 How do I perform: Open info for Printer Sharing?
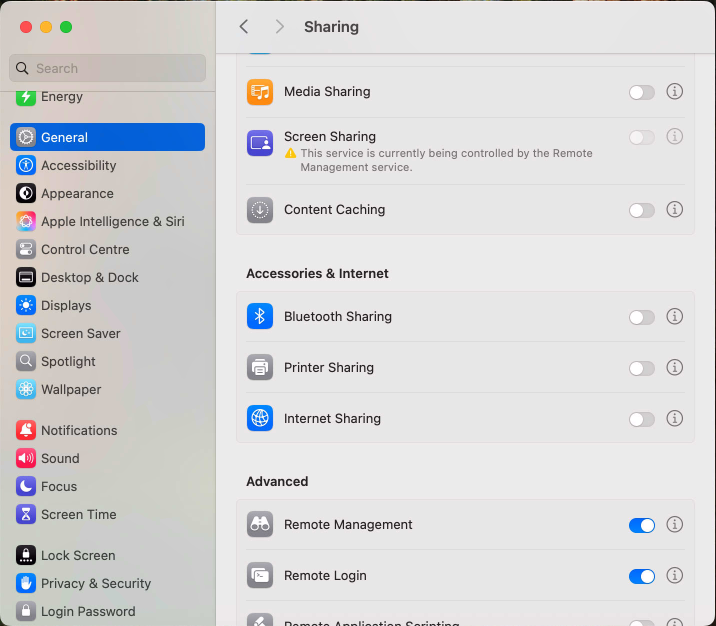tap(674, 368)
